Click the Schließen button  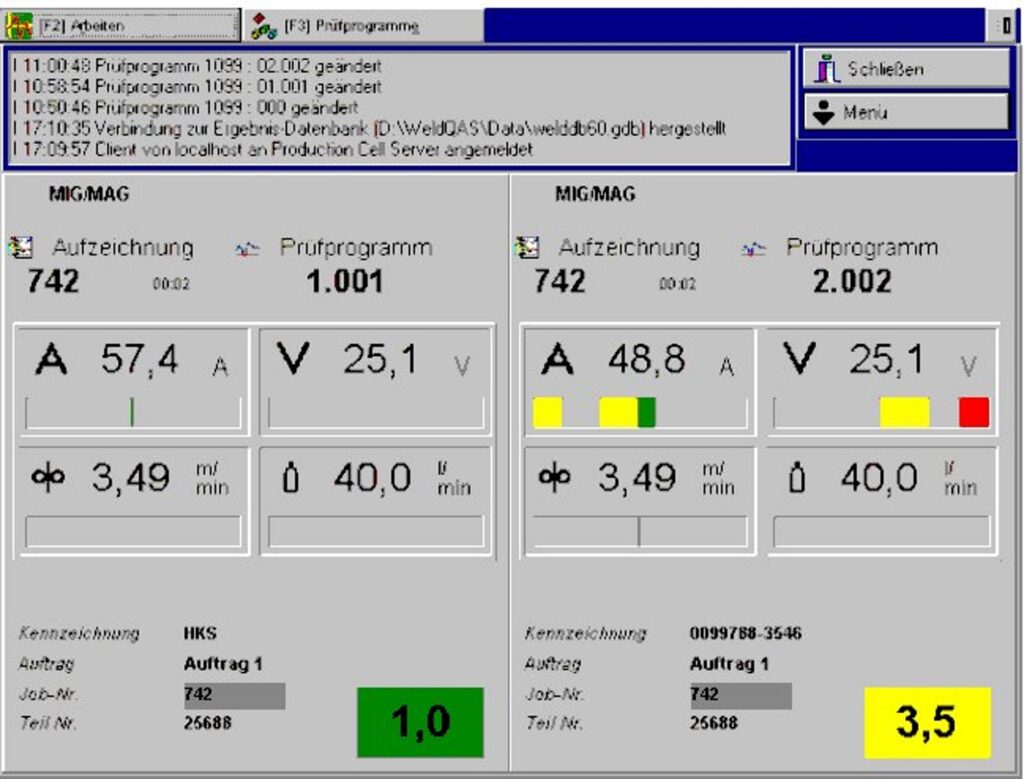[x=905, y=69]
